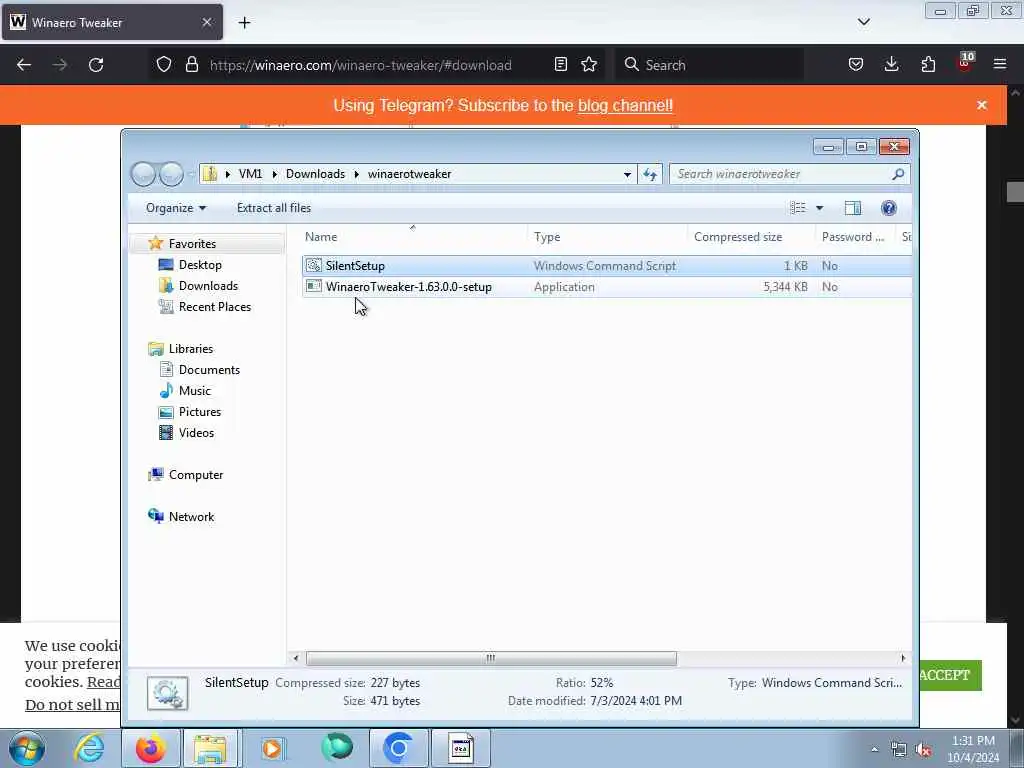
Task: Show hidden tray icons arrow
Action: 874,750
